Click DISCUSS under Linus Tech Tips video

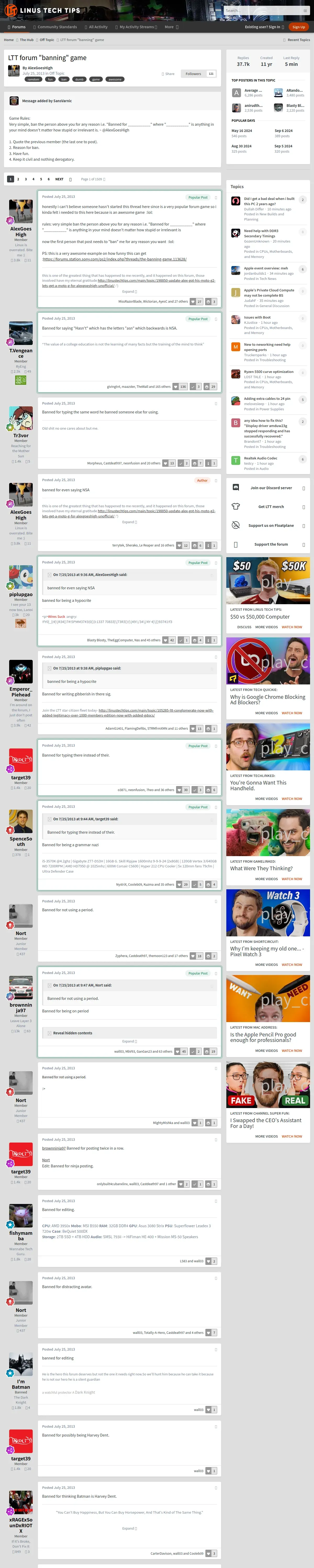[244, 627]
